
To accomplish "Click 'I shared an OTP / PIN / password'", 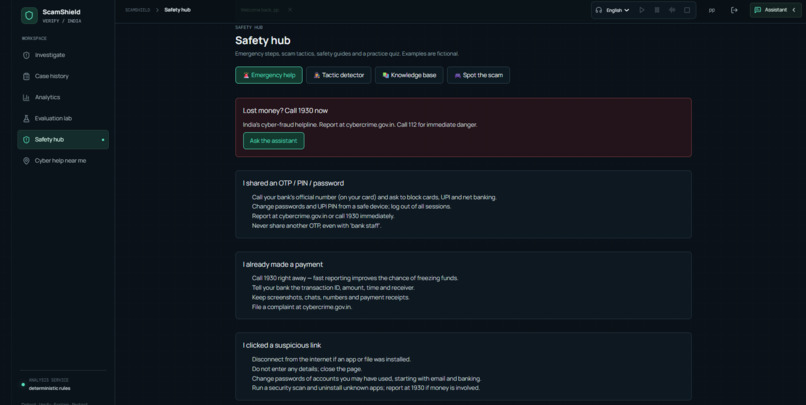I will pos(293,183).
